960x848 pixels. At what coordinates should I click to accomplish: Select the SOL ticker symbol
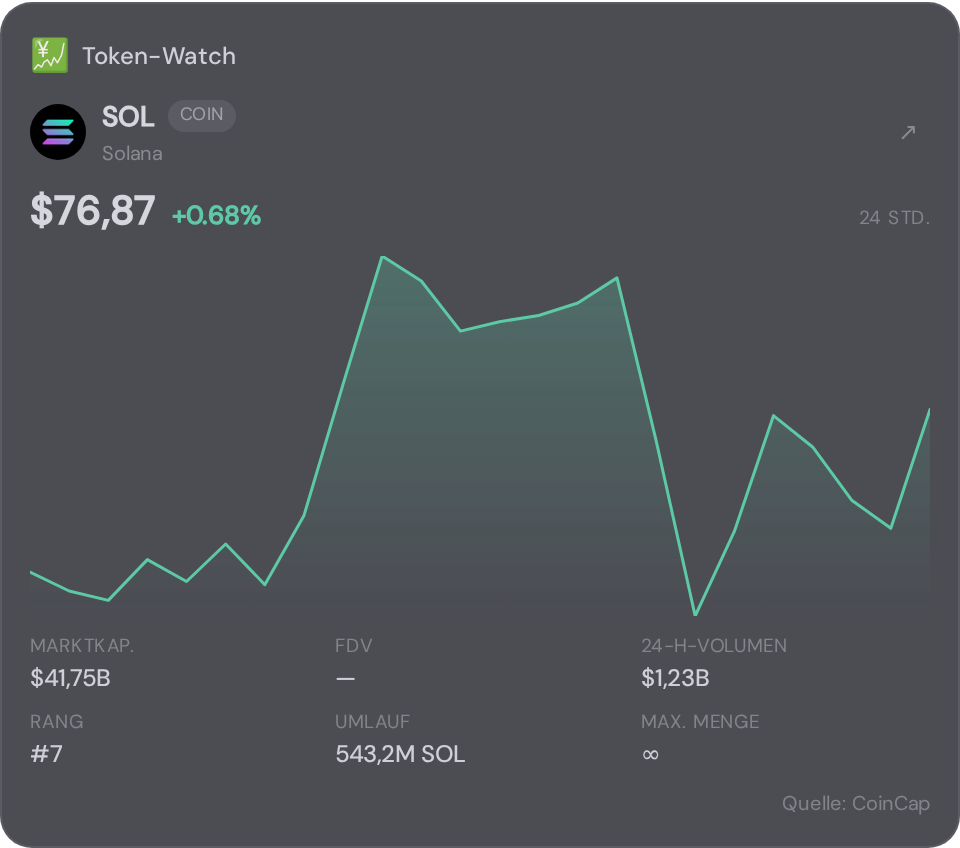128,116
